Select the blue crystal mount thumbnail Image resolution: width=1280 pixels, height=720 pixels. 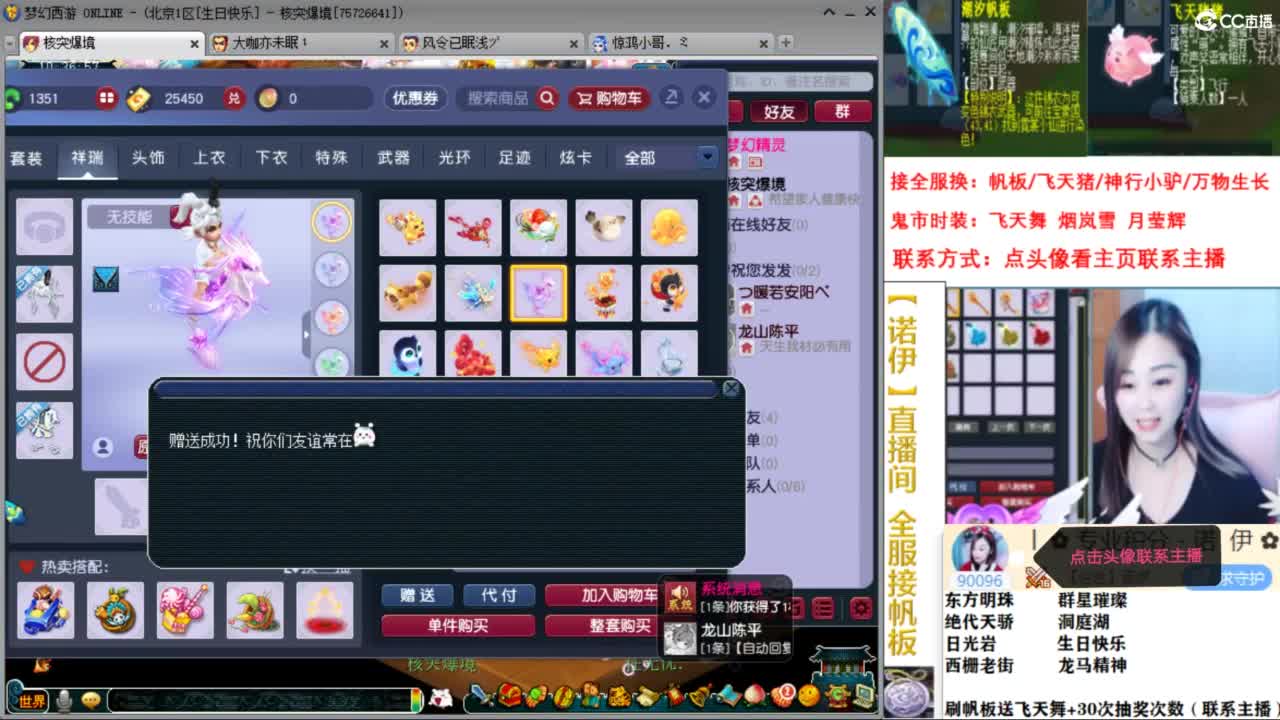pyautogui.click(x=472, y=293)
